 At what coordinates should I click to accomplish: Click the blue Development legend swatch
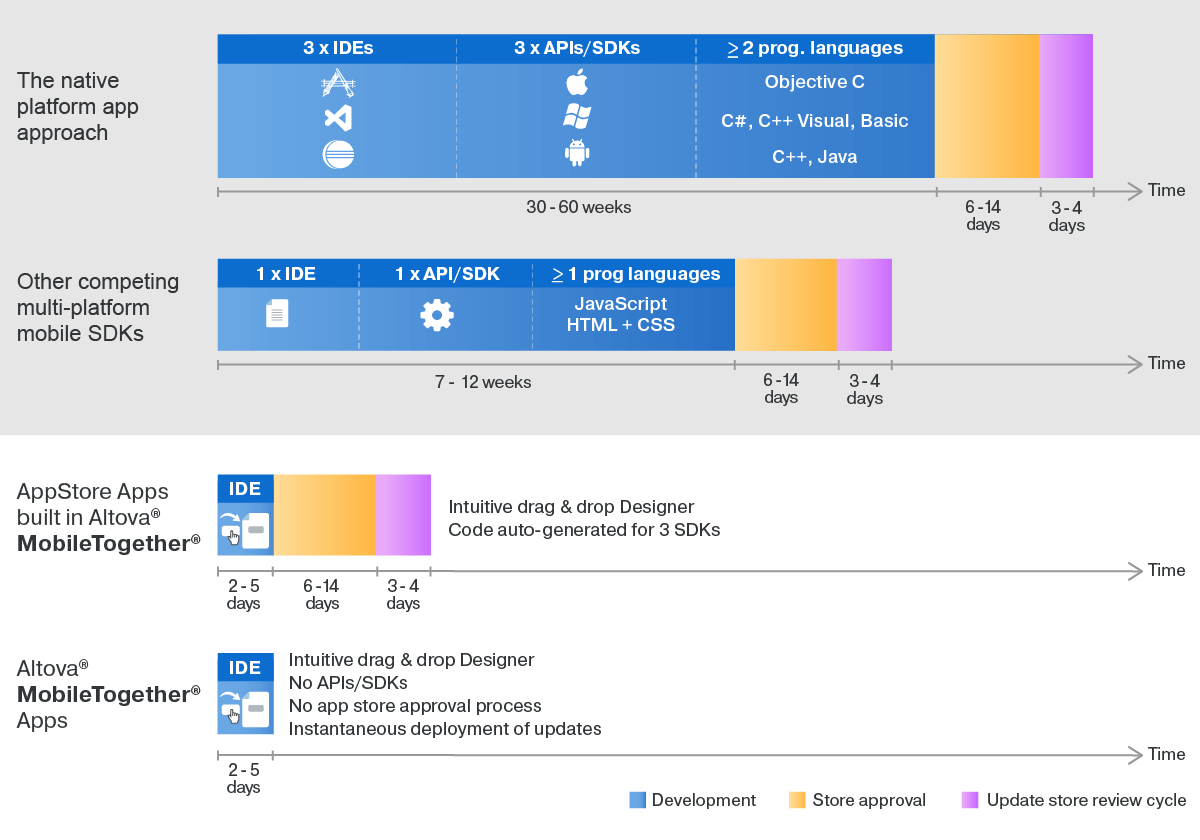tap(637, 800)
